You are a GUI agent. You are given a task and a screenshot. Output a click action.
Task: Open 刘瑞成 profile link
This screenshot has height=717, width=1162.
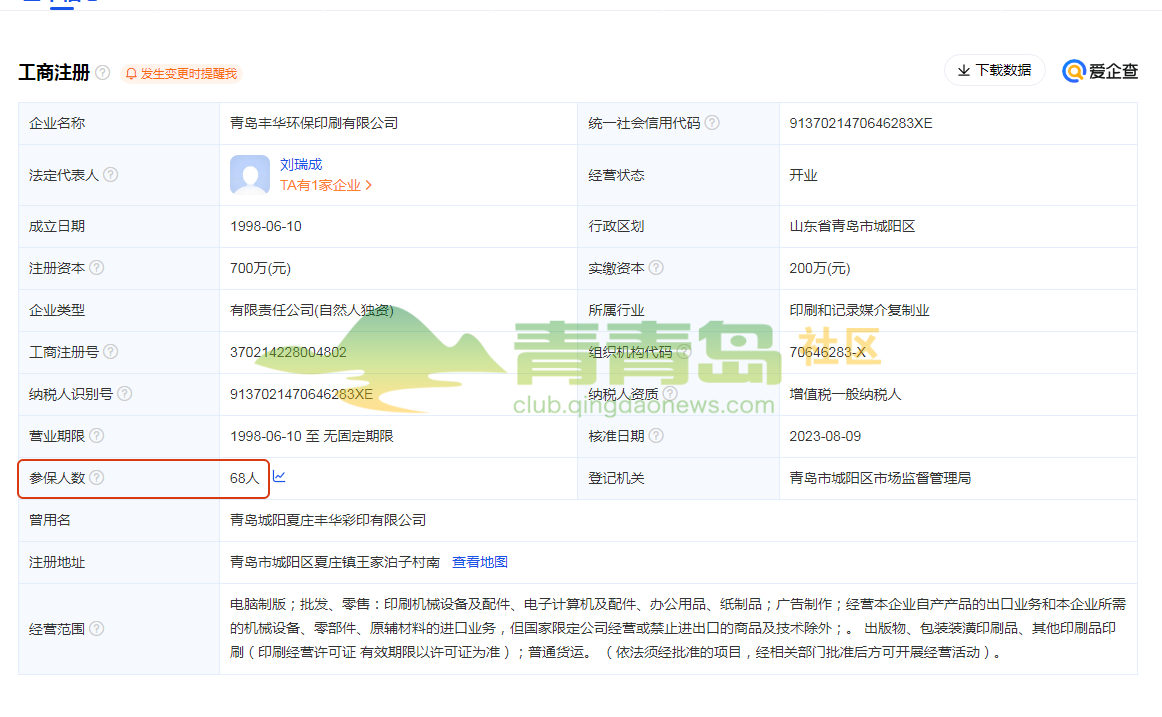[x=301, y=164]
